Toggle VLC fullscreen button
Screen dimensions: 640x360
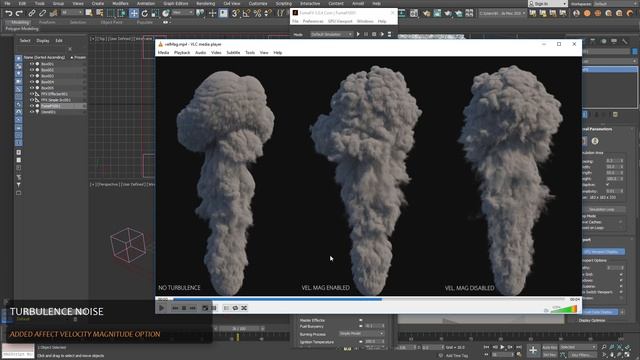tap(205, 308)
